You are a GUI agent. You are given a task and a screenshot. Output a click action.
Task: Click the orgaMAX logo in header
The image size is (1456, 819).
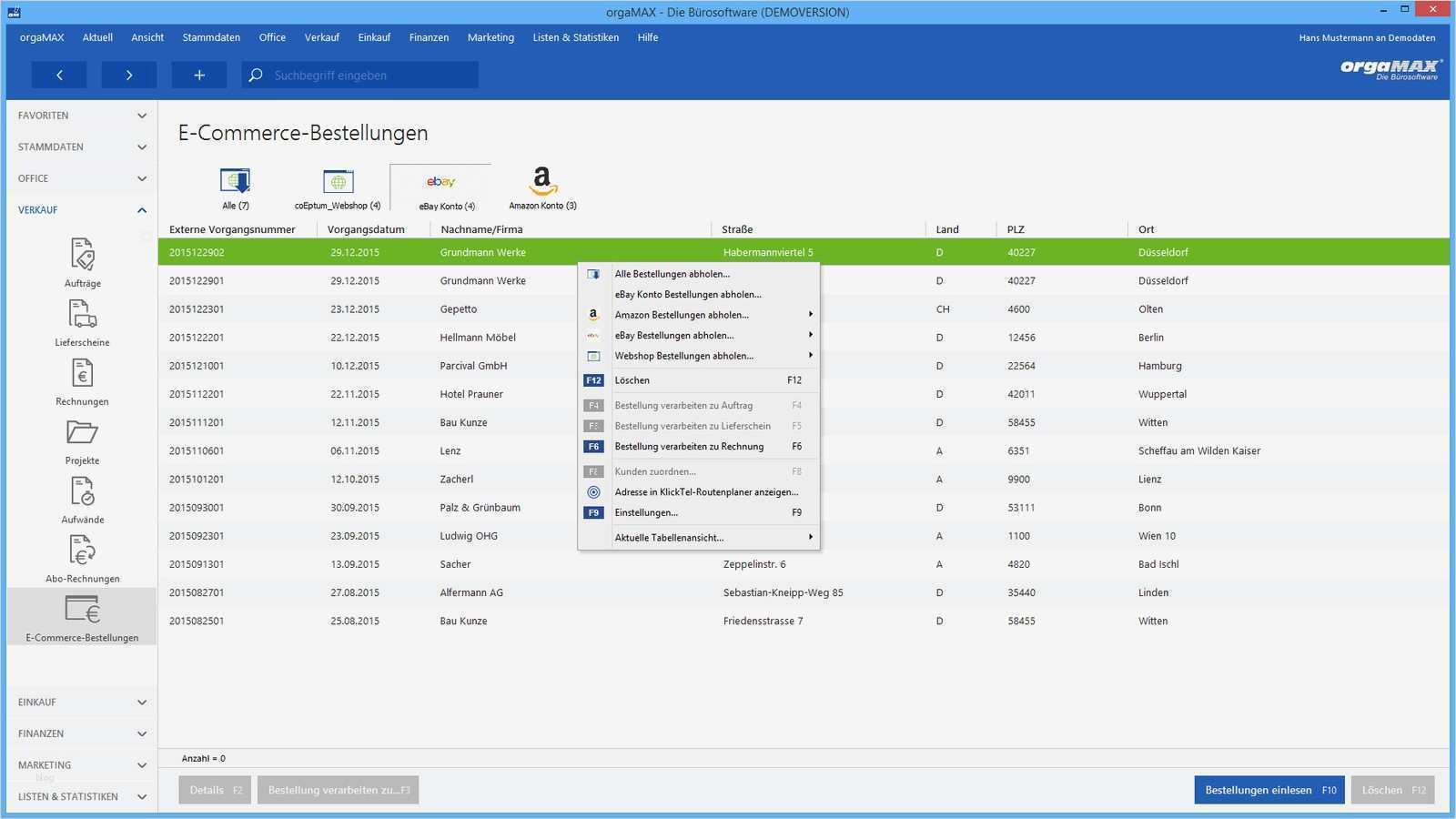[1390, 69]
